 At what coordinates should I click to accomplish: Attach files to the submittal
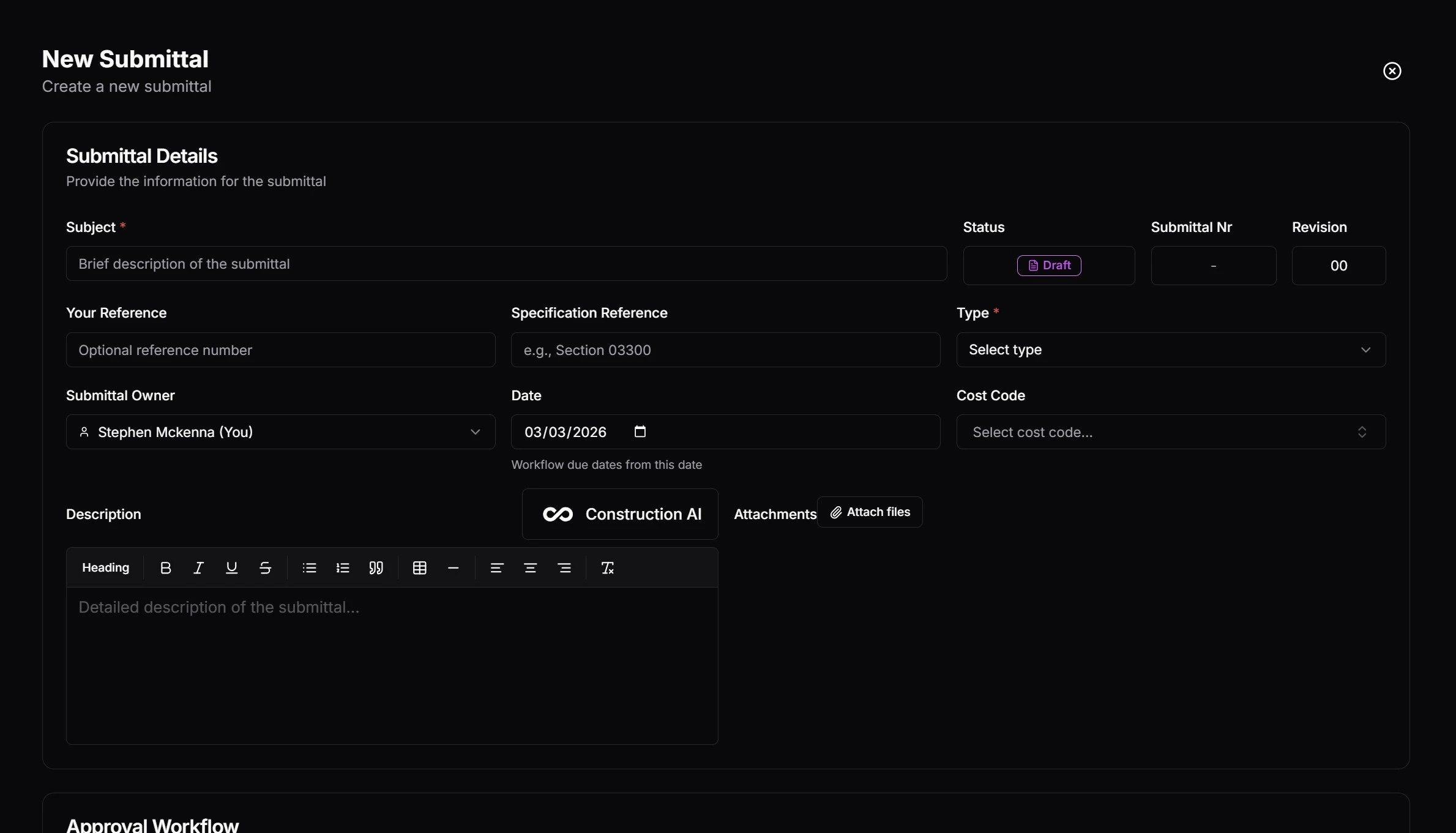click(870, 512)
